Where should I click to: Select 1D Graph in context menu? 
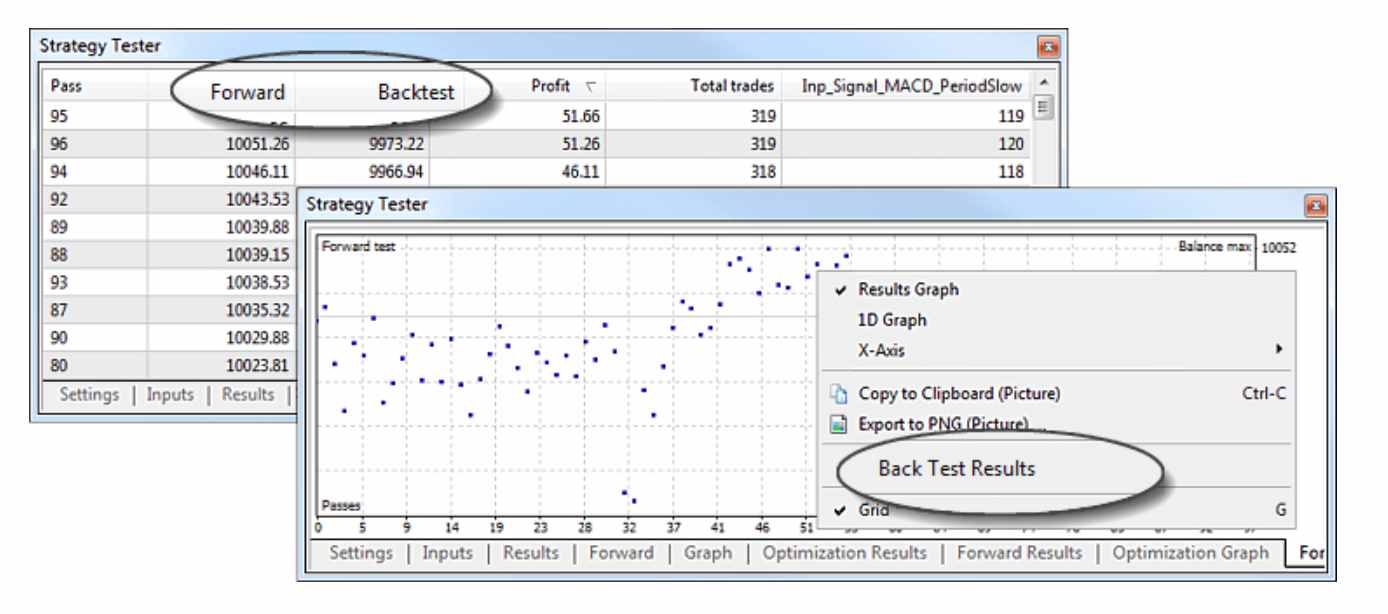point(892,320)
